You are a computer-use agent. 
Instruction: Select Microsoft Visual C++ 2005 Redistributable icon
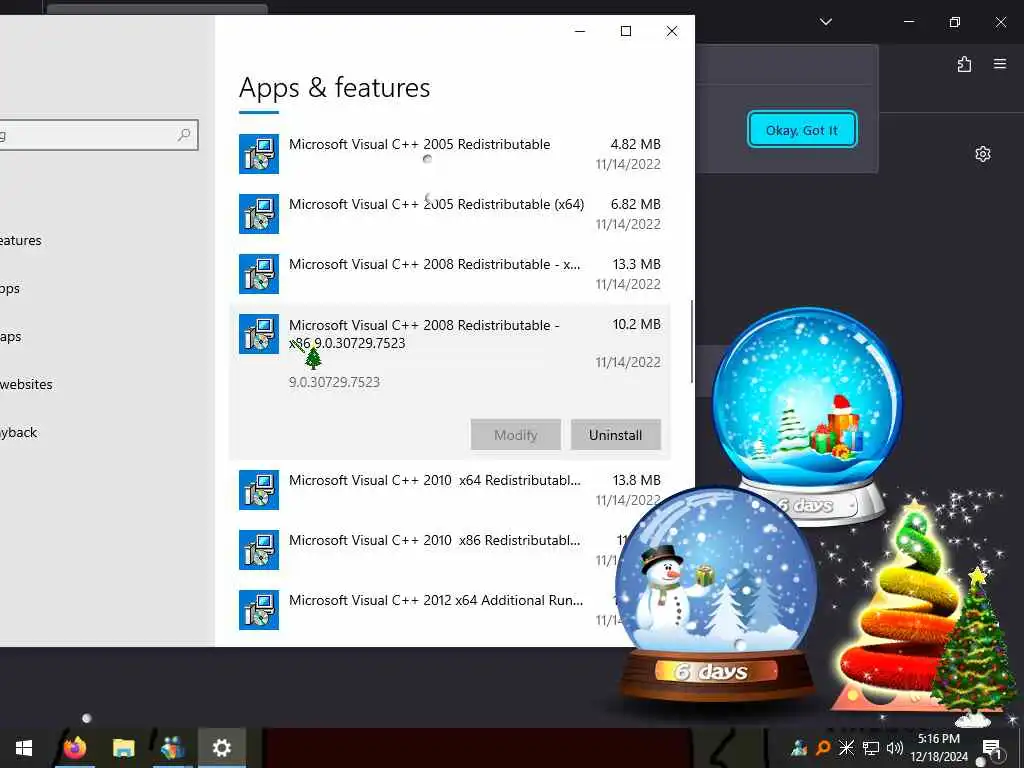[x=259, y=154]
